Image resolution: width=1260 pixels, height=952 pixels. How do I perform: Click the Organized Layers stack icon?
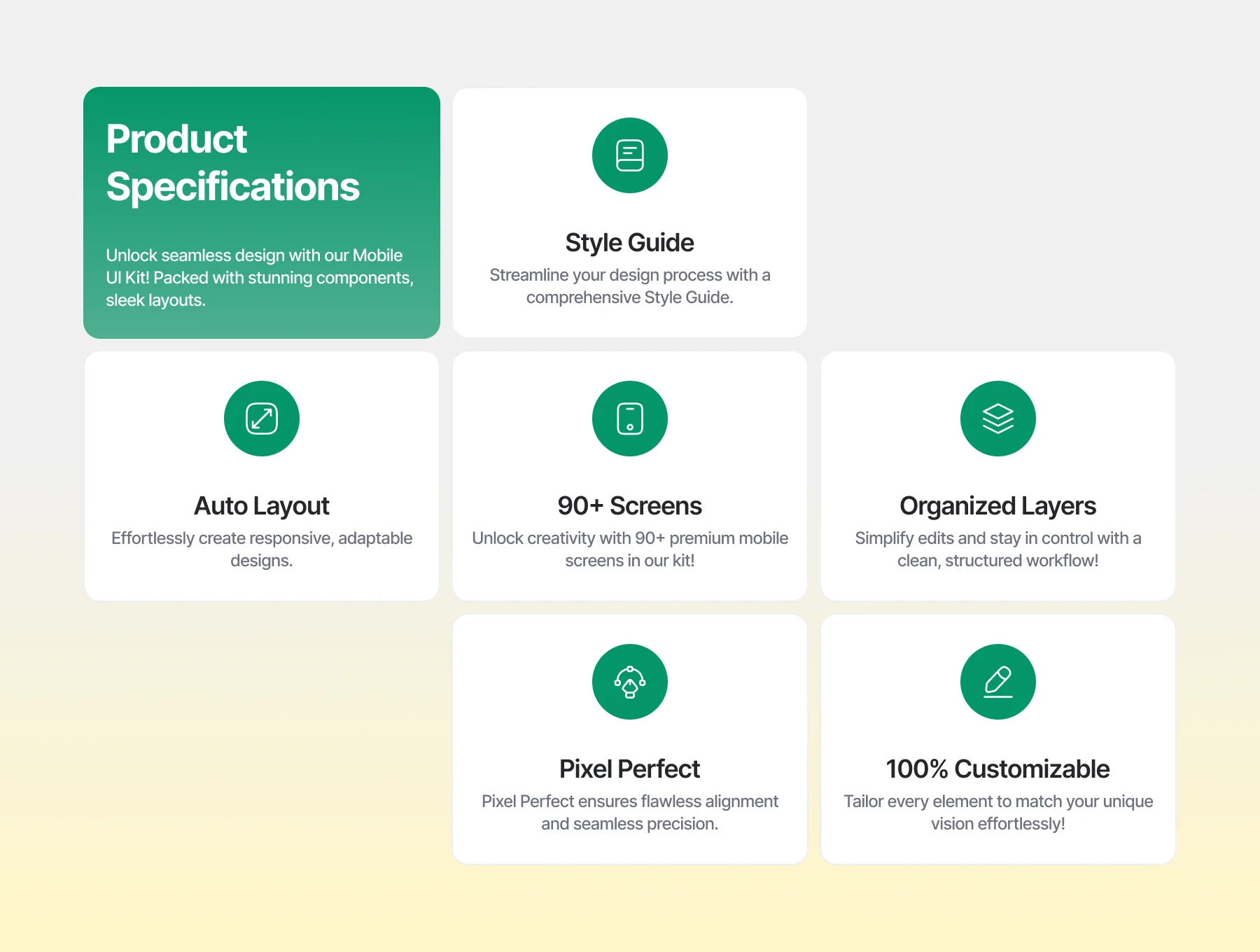click(x=998, y=419)
